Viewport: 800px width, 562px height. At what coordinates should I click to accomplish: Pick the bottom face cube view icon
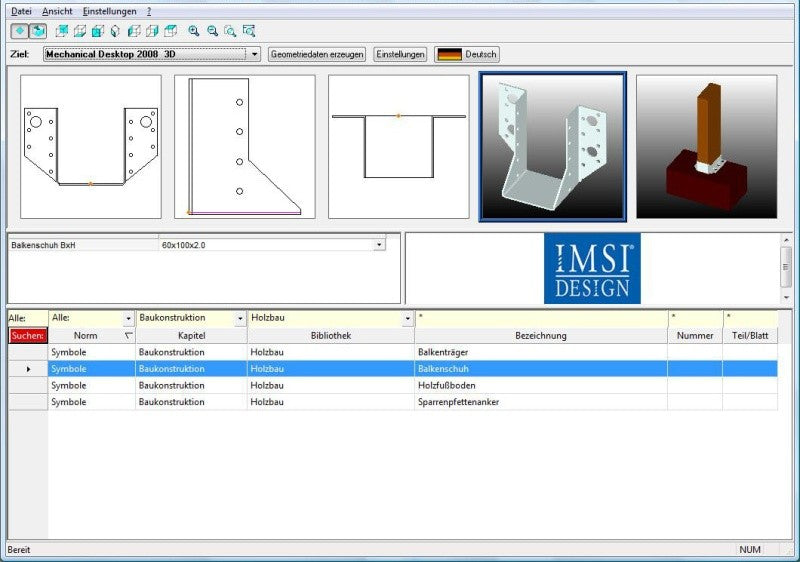tap(80, 31)
